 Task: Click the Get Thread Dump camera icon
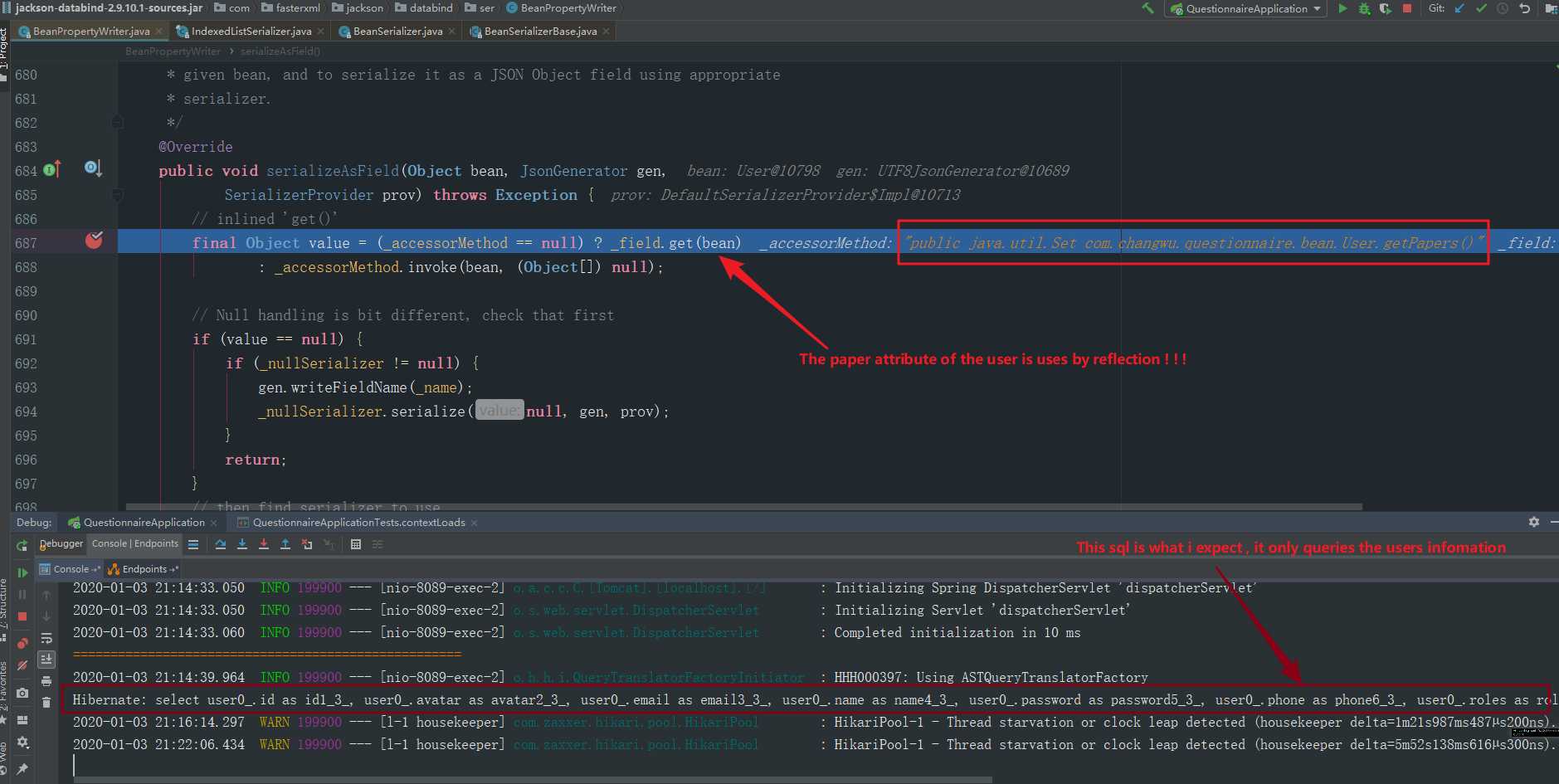tap(22, 693)
